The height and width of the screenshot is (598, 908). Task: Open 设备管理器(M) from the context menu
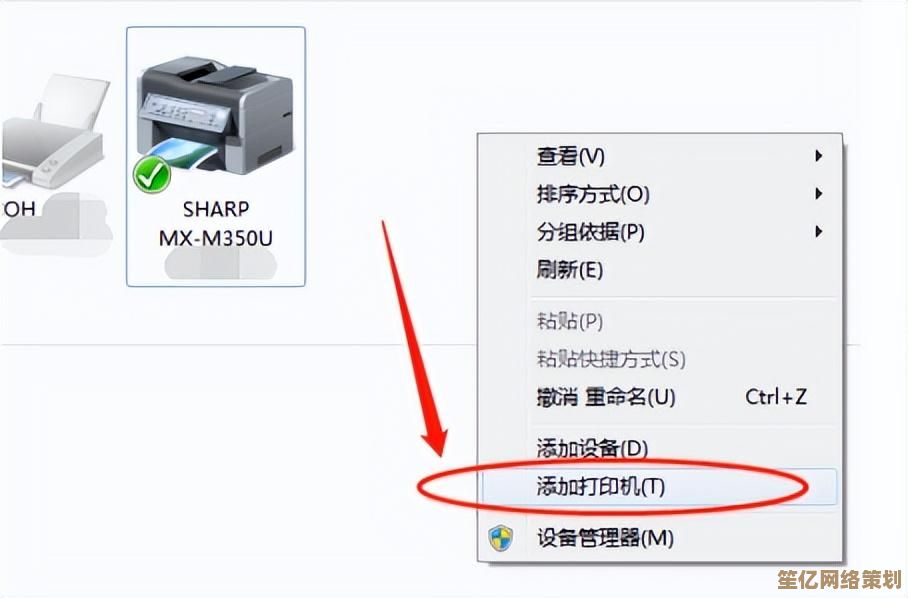660,538
